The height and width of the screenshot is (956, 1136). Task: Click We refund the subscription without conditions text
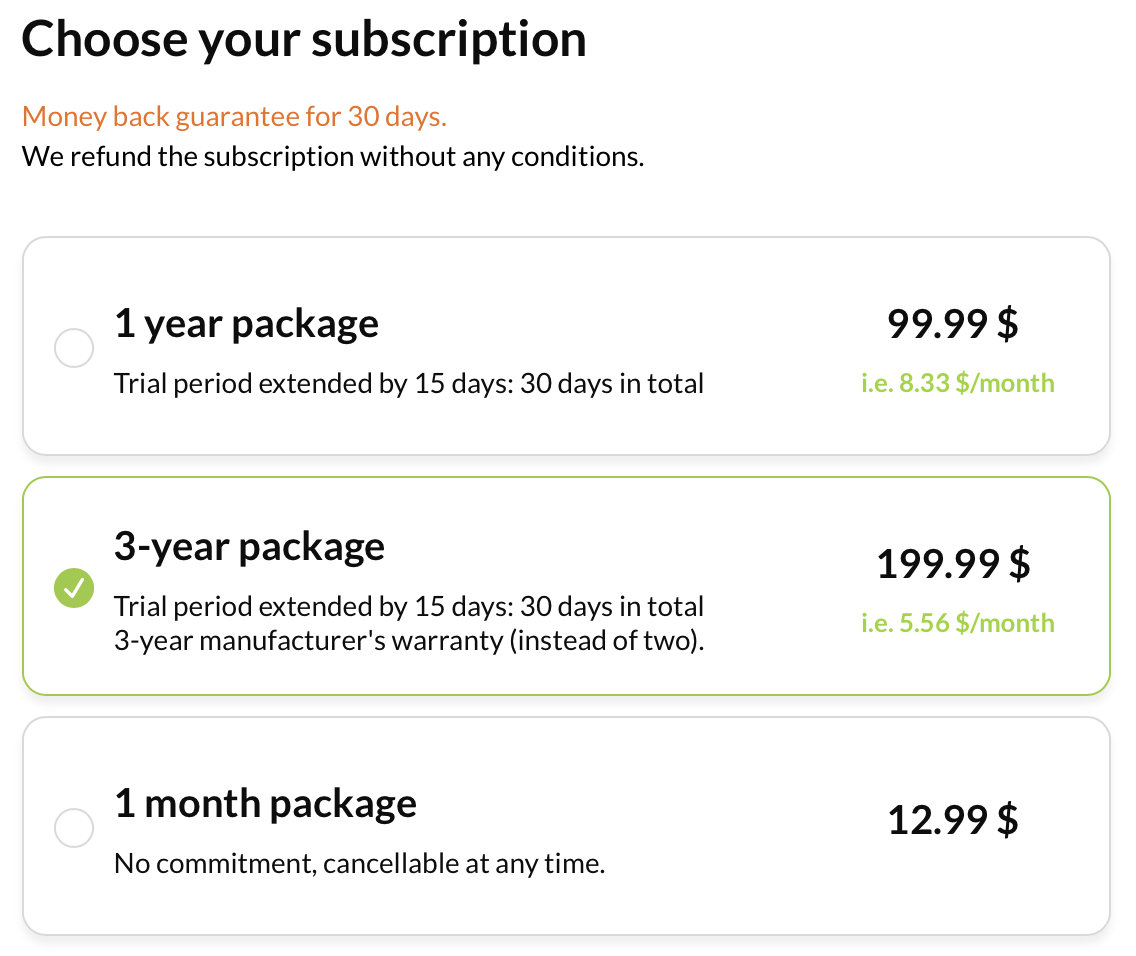coord(333,157)
